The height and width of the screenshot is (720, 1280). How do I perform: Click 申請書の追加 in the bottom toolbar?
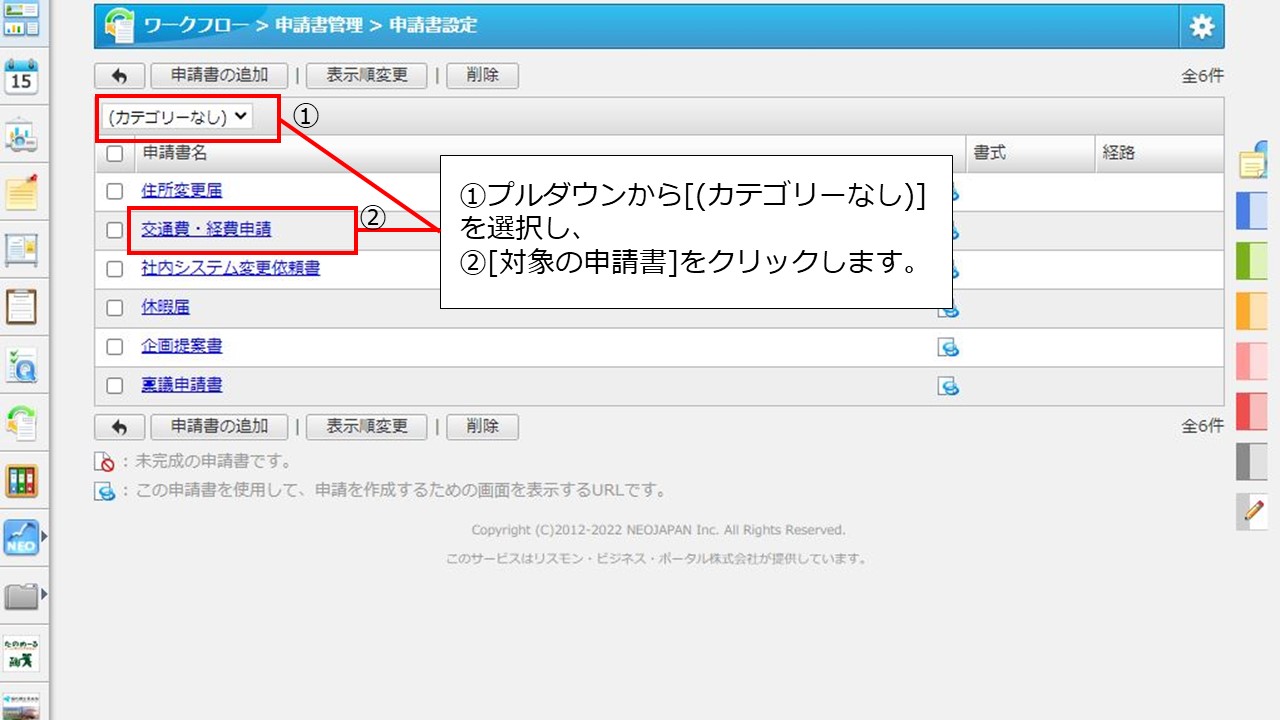[x=219, y=427]
